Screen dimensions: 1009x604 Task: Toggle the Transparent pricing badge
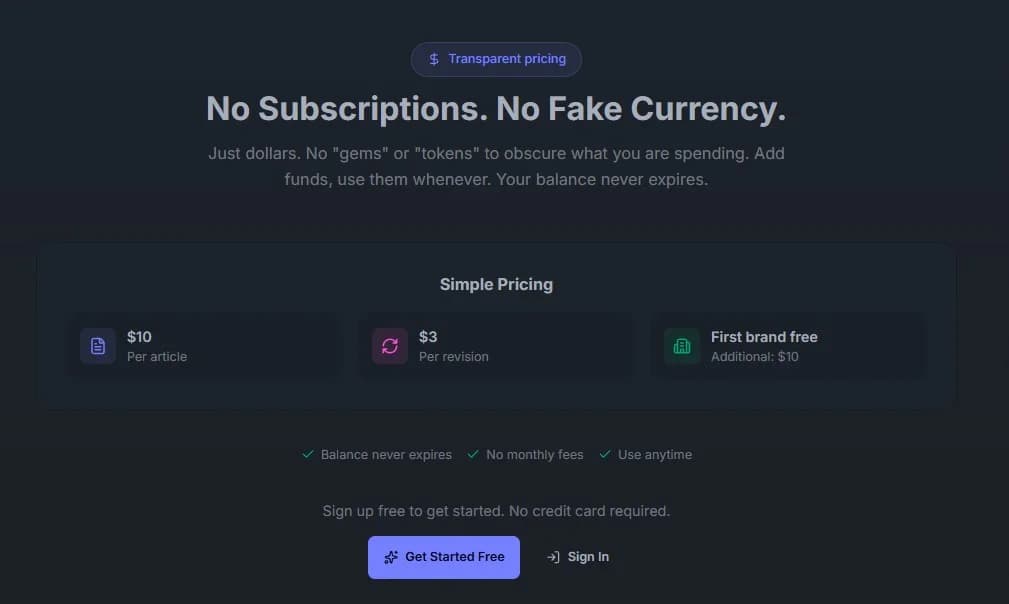496,59
